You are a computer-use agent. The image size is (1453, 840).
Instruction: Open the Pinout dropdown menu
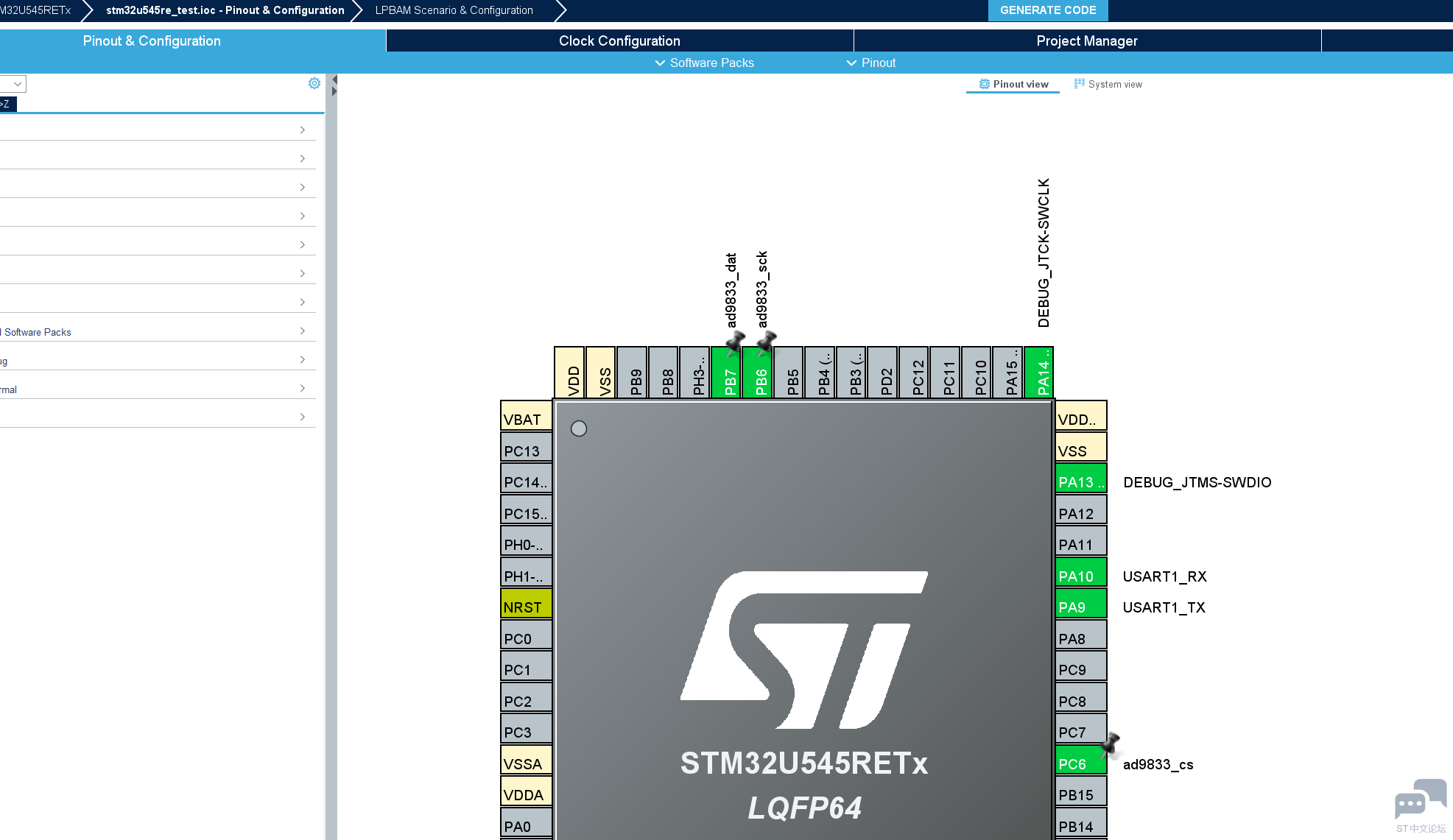coord(871,63)
